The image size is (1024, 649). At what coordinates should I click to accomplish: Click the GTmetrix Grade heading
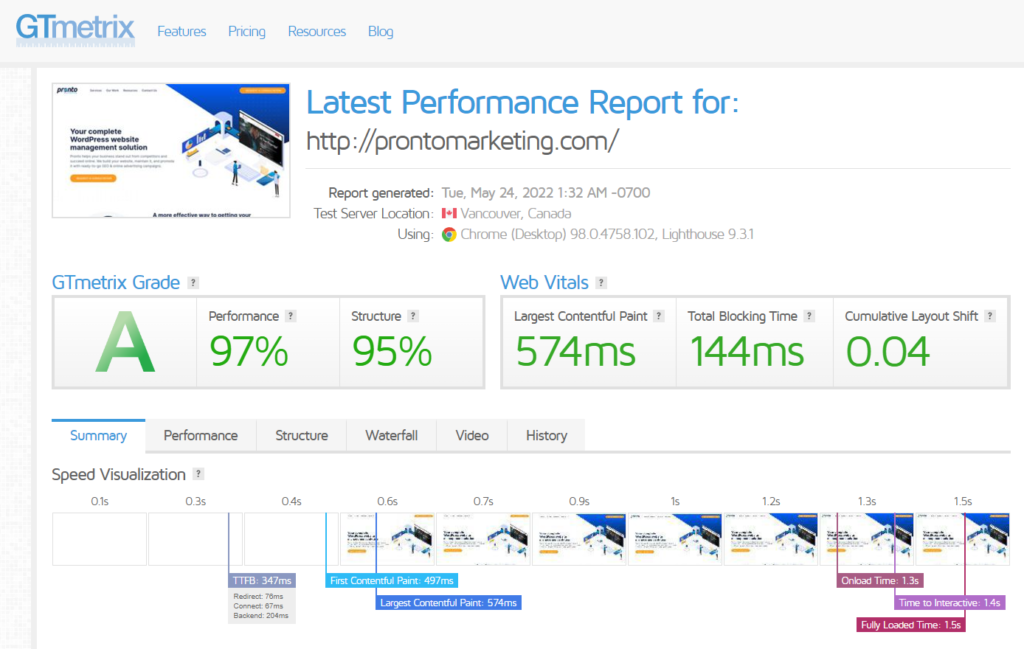[116, 283]
